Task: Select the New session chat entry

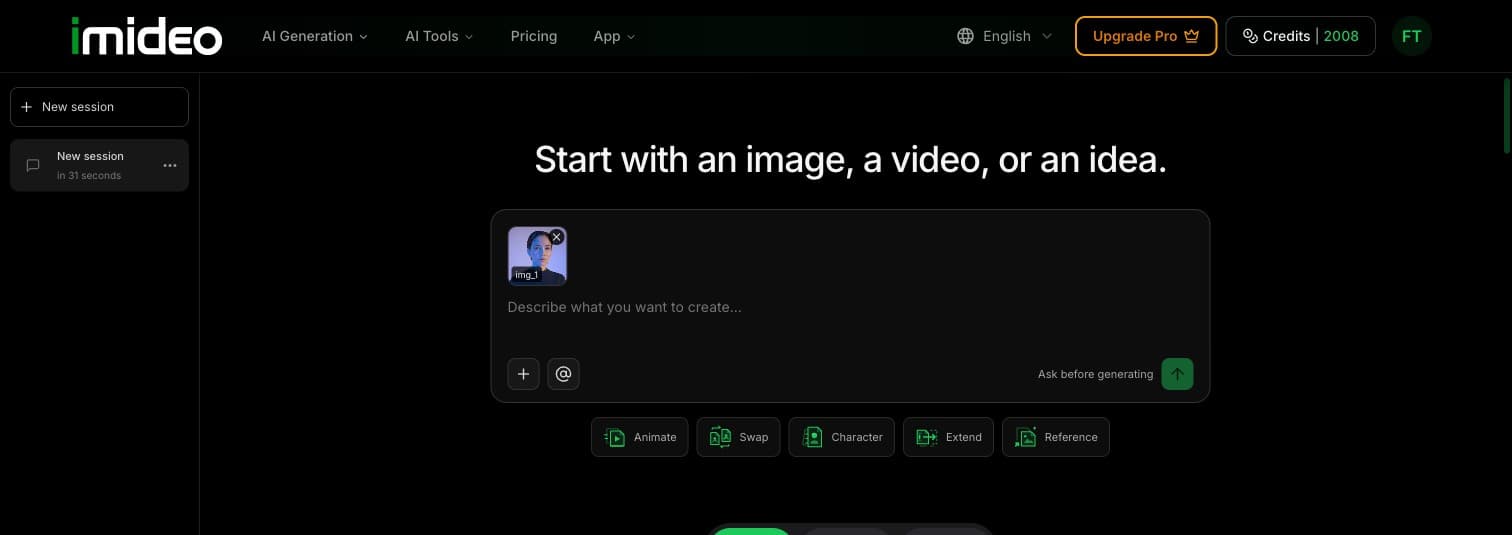Action: coord(99,165)
